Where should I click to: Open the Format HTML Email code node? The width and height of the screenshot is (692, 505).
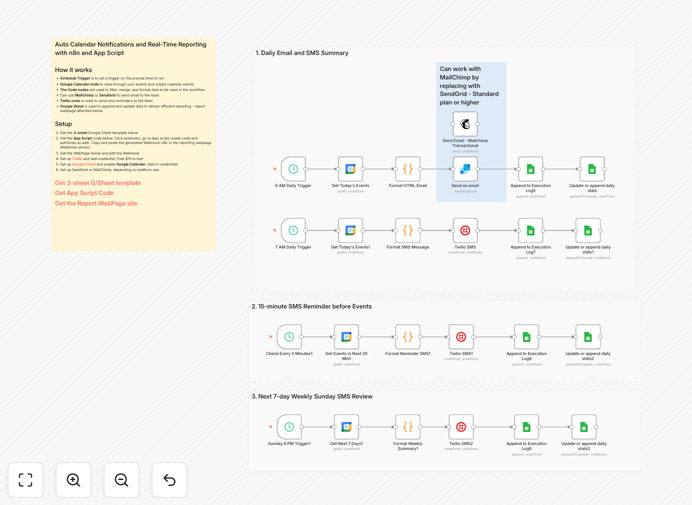(x=408, y=169)
